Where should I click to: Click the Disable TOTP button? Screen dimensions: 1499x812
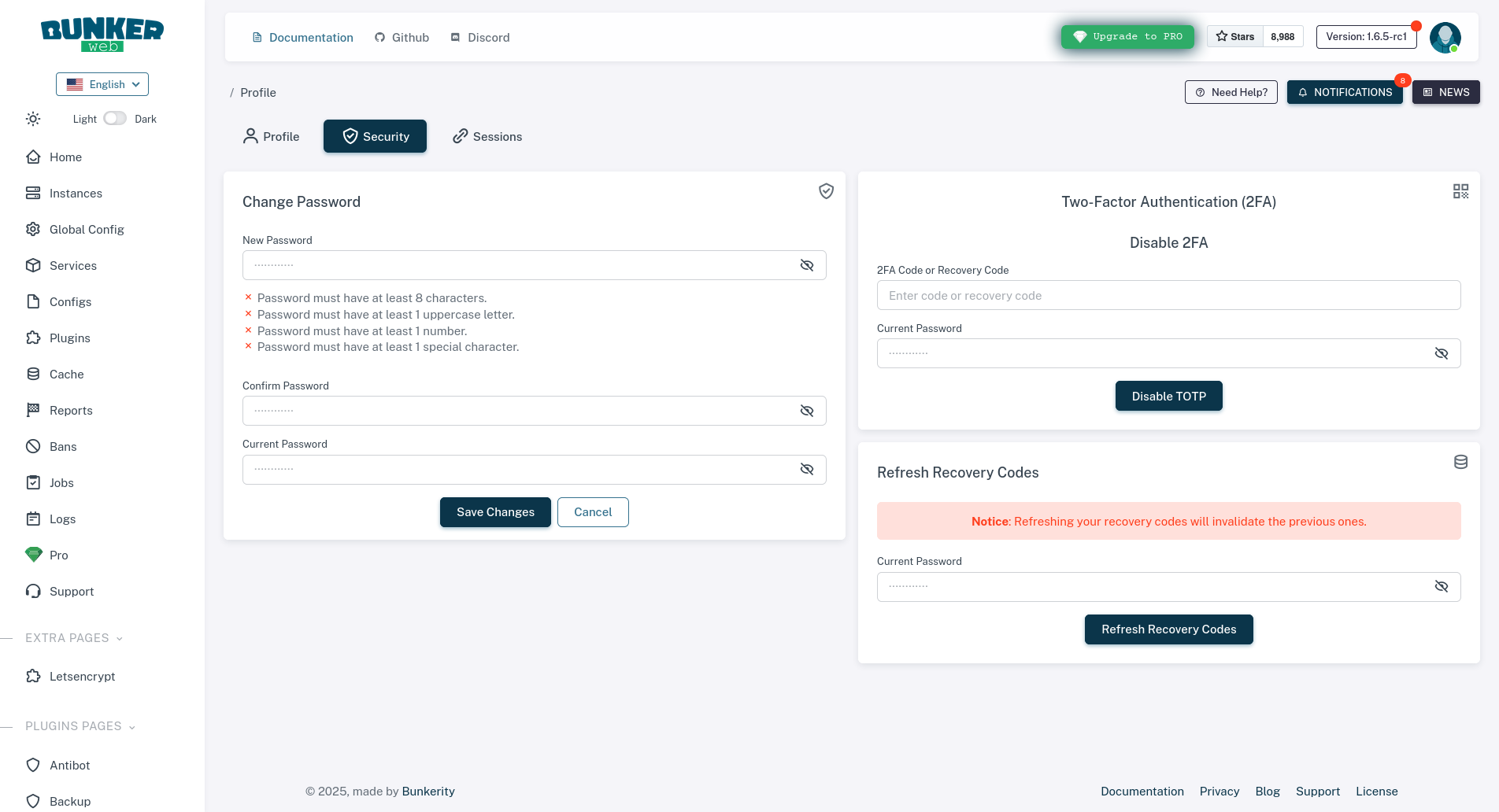(x=1168, y=397)
